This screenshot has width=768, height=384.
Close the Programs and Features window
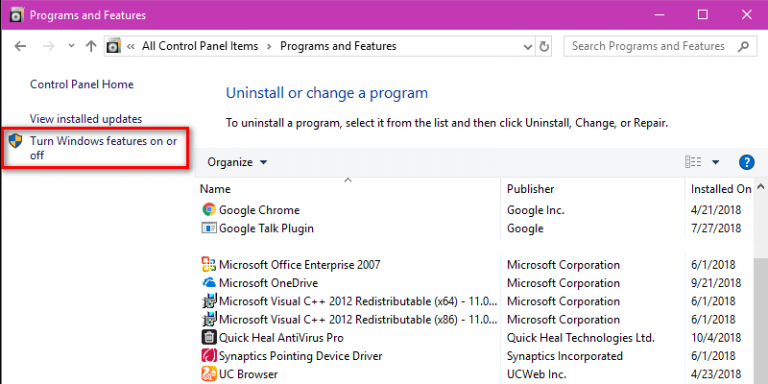[x=746, y=15]
